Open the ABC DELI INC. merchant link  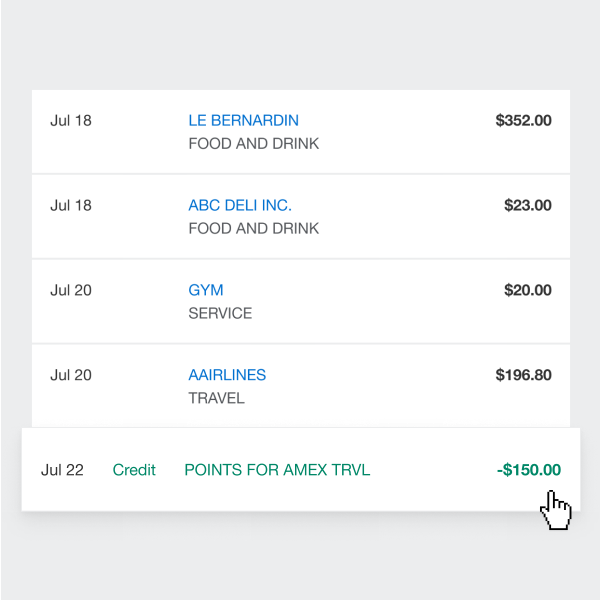(x=240, y=205)
